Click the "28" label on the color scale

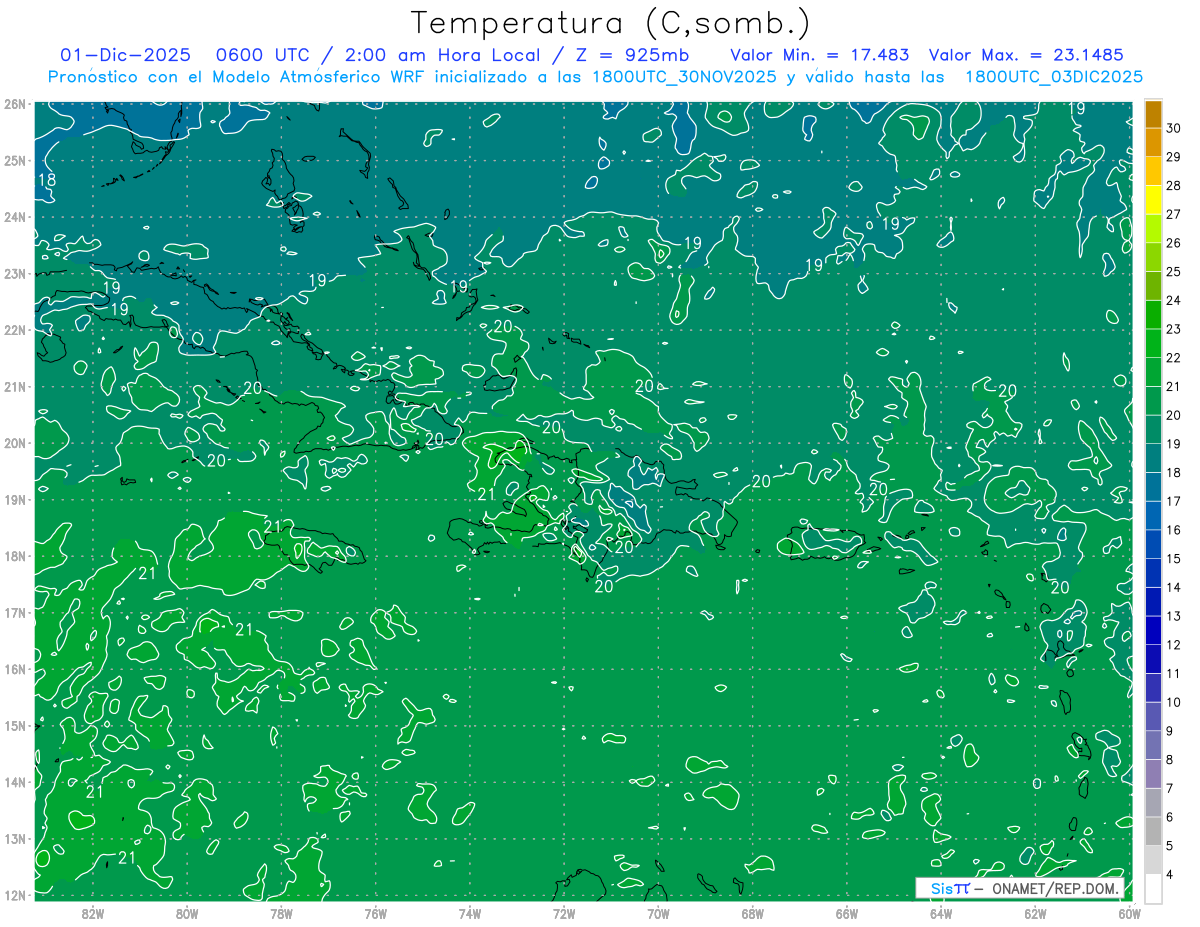click(1174, 185)
